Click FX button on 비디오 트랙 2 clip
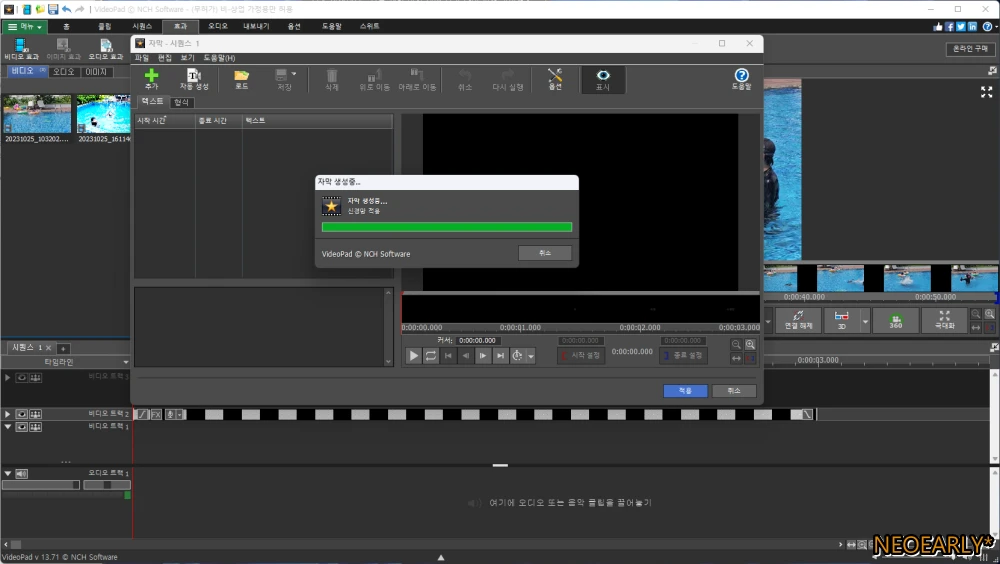Viewport: 1000px width, 564px height. [156, 415]
